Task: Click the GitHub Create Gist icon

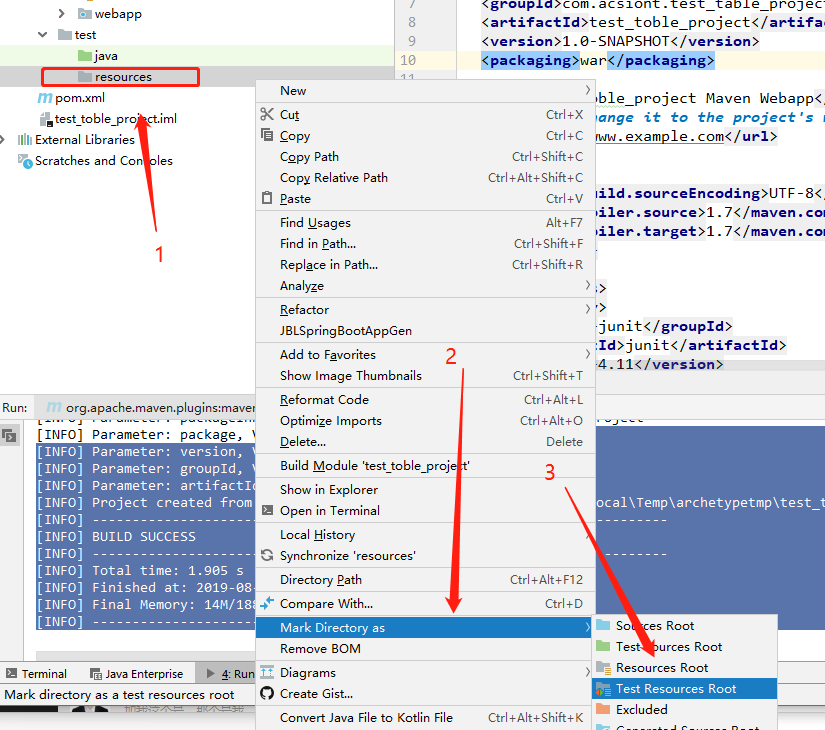Action: pos(267,693)
